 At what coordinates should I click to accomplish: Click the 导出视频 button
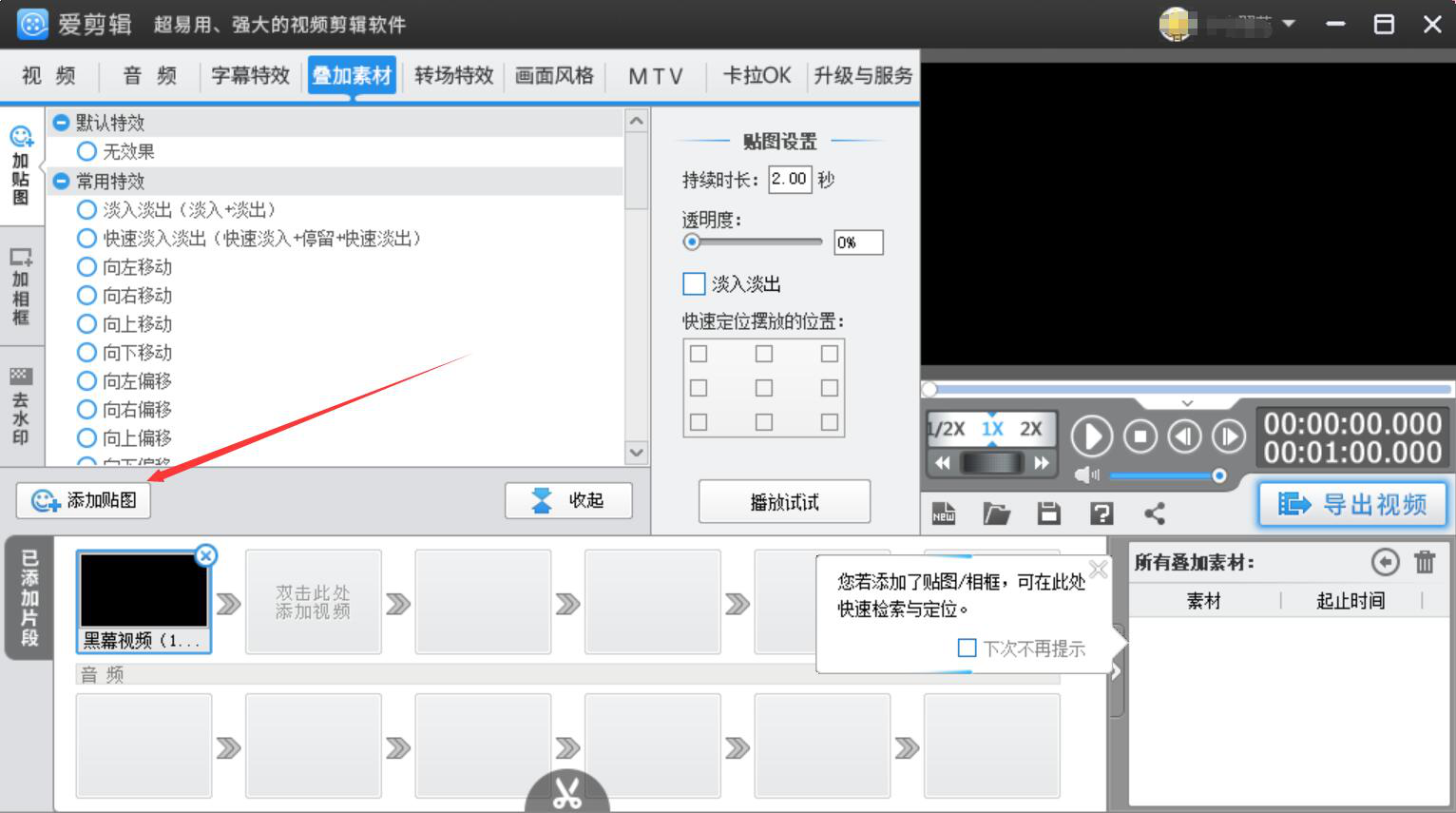pos(1353,504)
